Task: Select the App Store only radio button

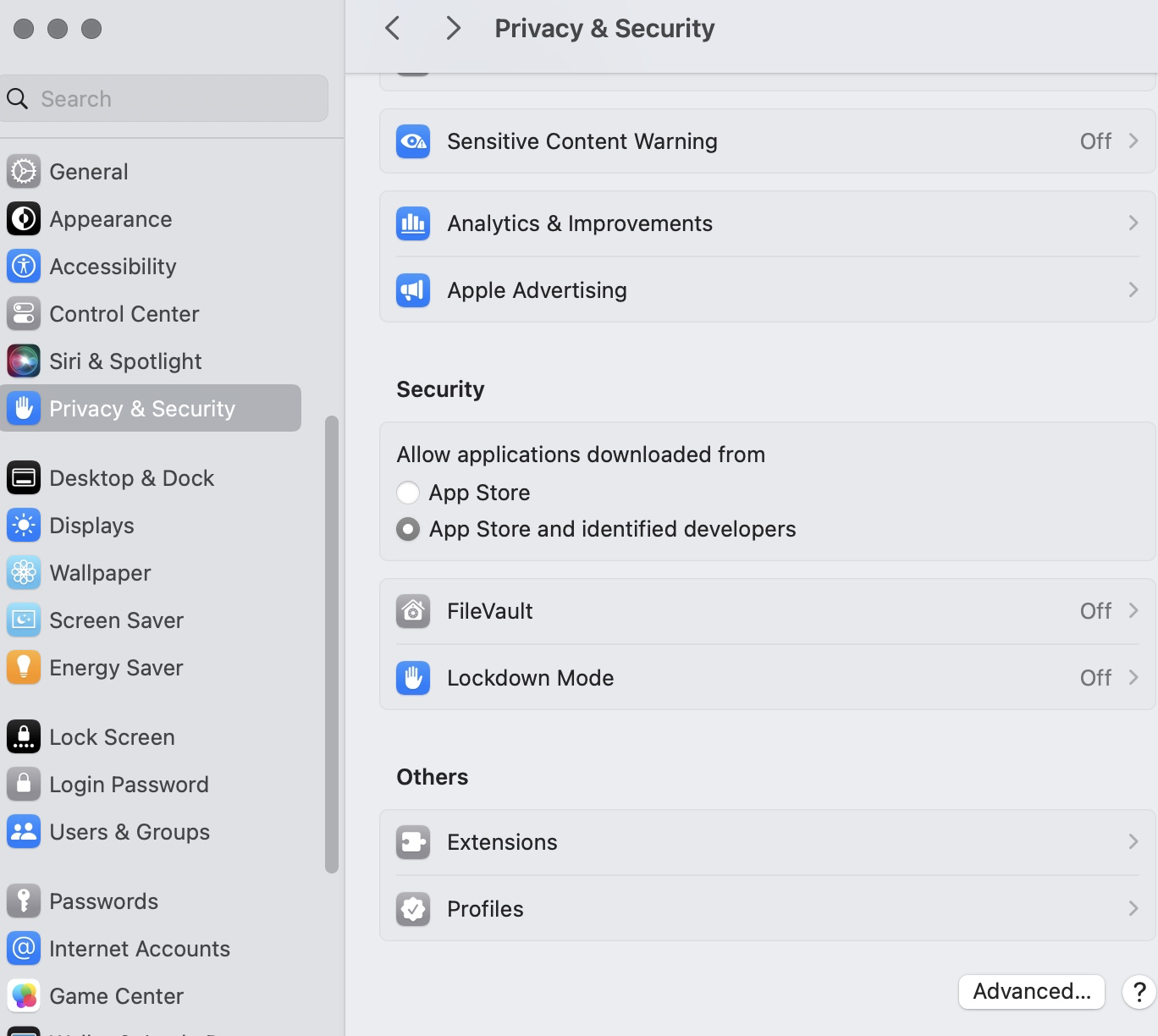Action: (408, 493)
